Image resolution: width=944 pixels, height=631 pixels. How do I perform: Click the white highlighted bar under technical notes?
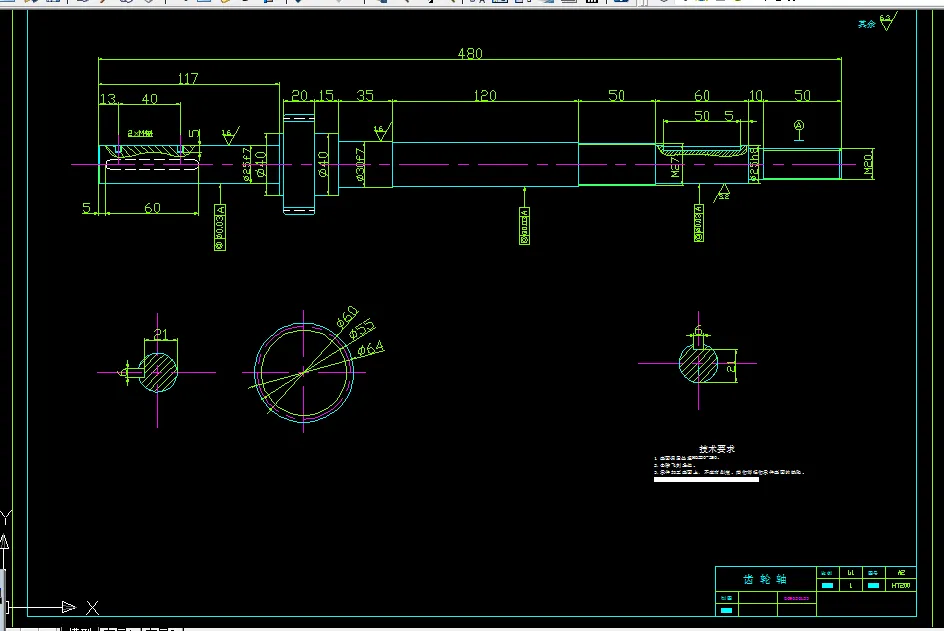click(706, 479)
